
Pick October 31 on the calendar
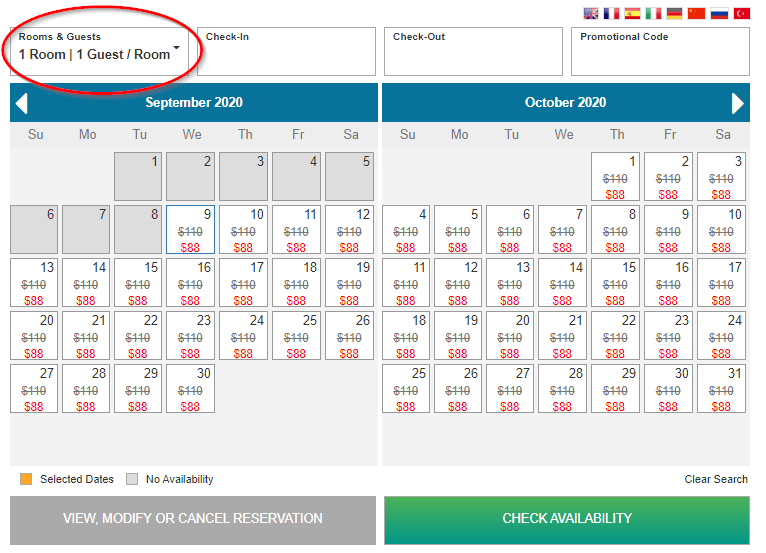click(x=721, y=389)
